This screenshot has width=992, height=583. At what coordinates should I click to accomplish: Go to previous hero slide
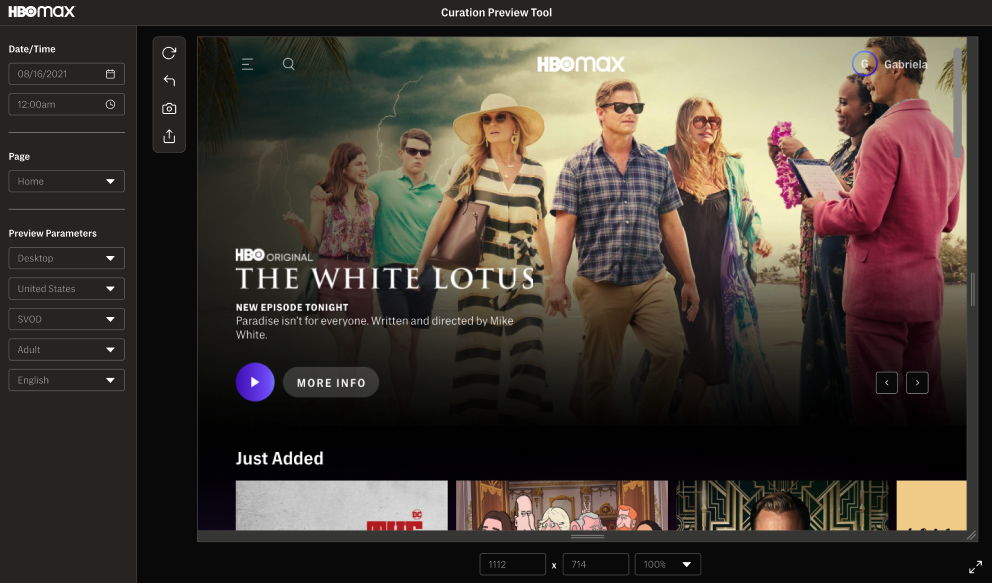(x=887, y=383)
